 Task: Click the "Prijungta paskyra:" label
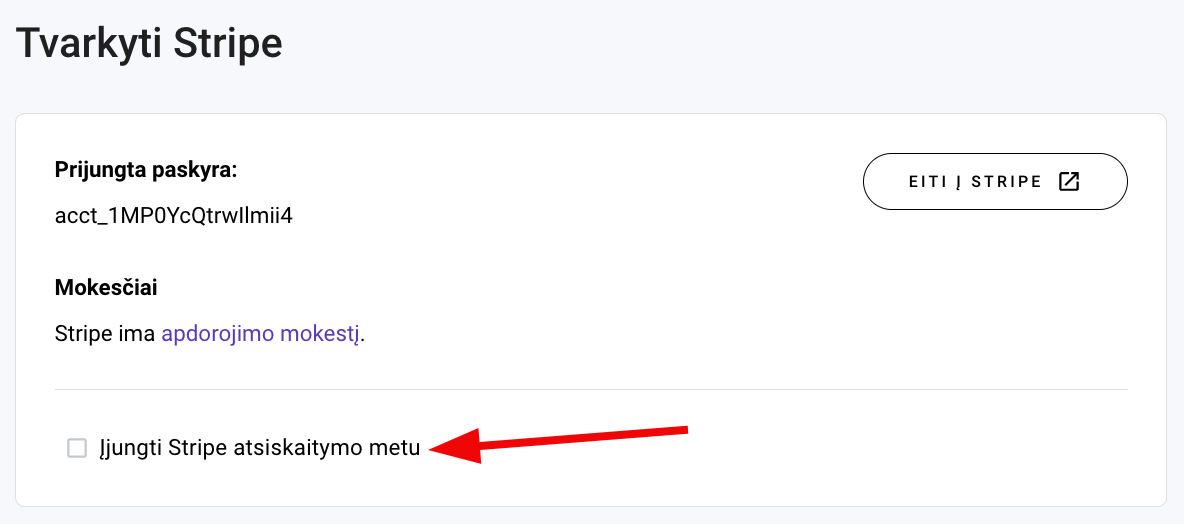[146, 169]
